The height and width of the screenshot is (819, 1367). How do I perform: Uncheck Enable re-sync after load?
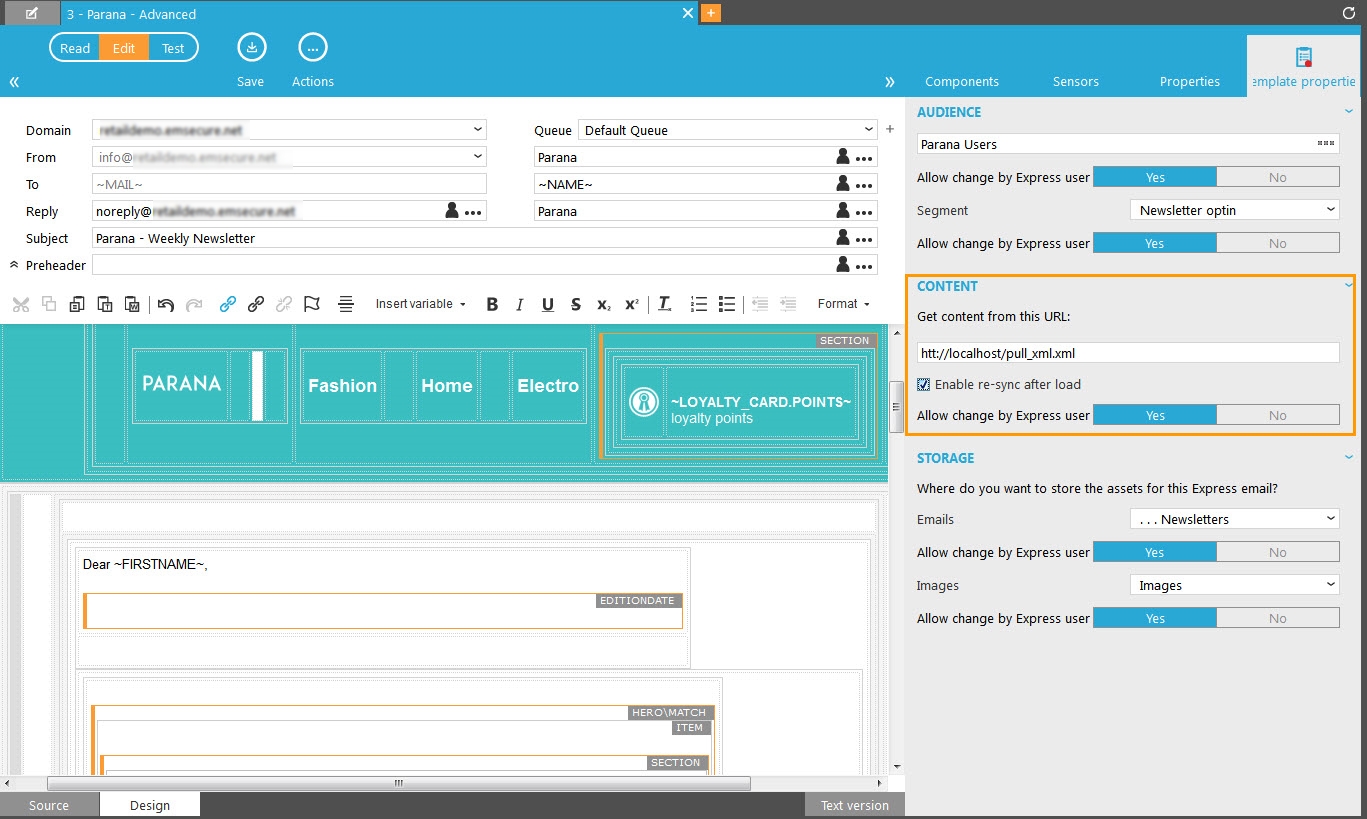[x=925, y=384]
